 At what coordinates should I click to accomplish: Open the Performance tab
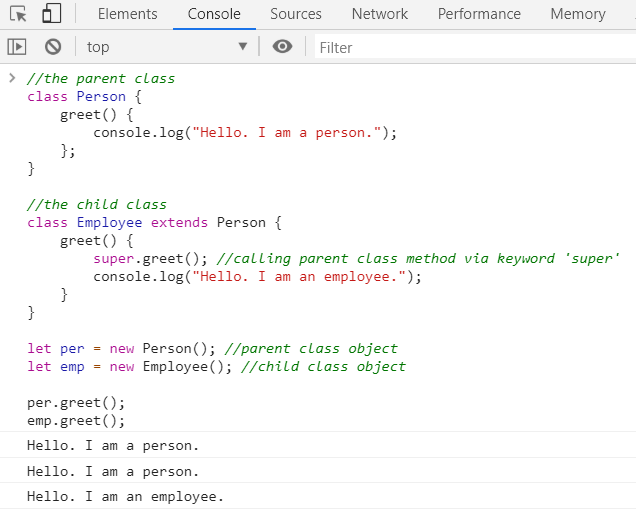(x=479, y=14)
